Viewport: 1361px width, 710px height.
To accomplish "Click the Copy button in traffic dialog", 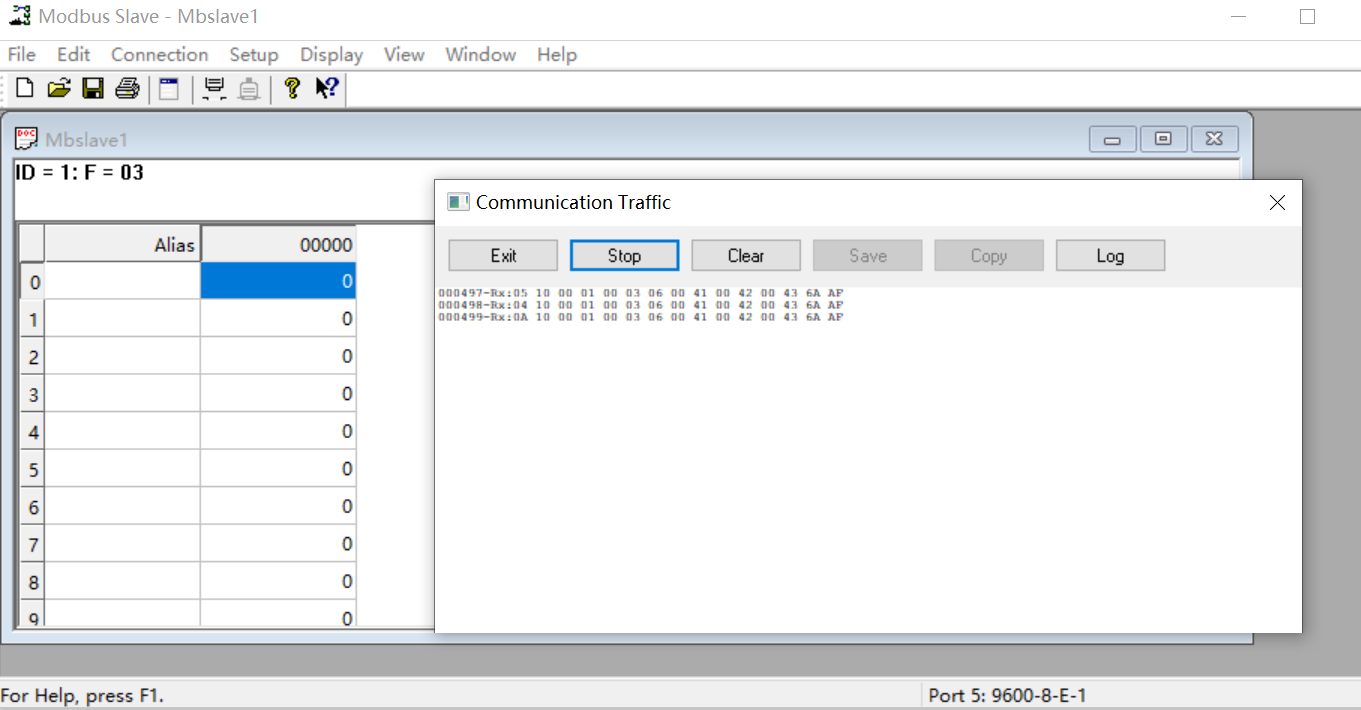I will [x=989, y=255].
